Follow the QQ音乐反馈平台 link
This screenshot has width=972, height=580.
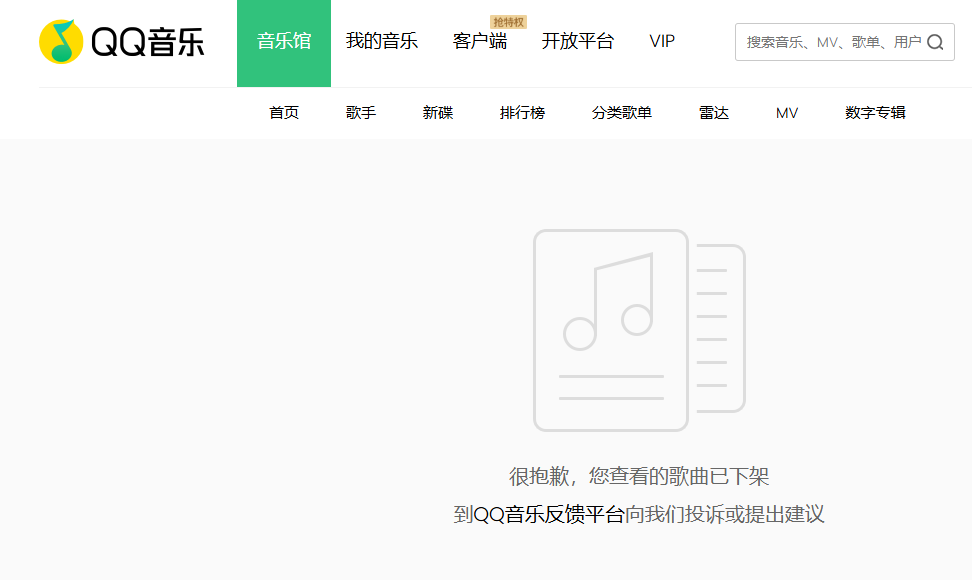(x=549, y=514)
